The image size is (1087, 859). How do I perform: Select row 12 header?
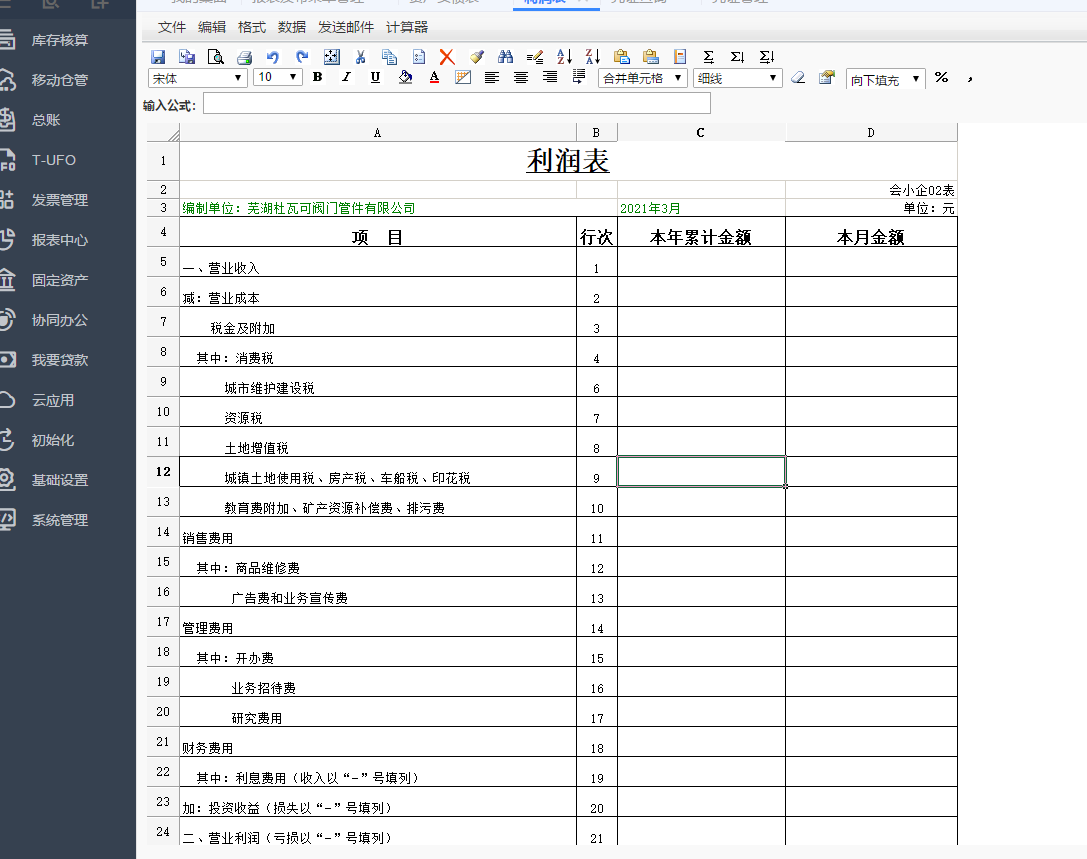point(163,471)
